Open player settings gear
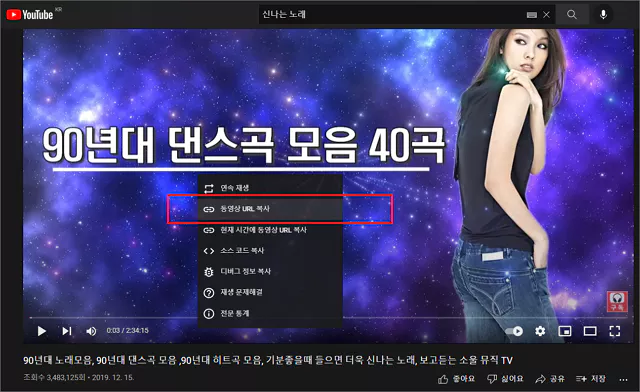The image size is (640, 392). [x=540, y=331]
